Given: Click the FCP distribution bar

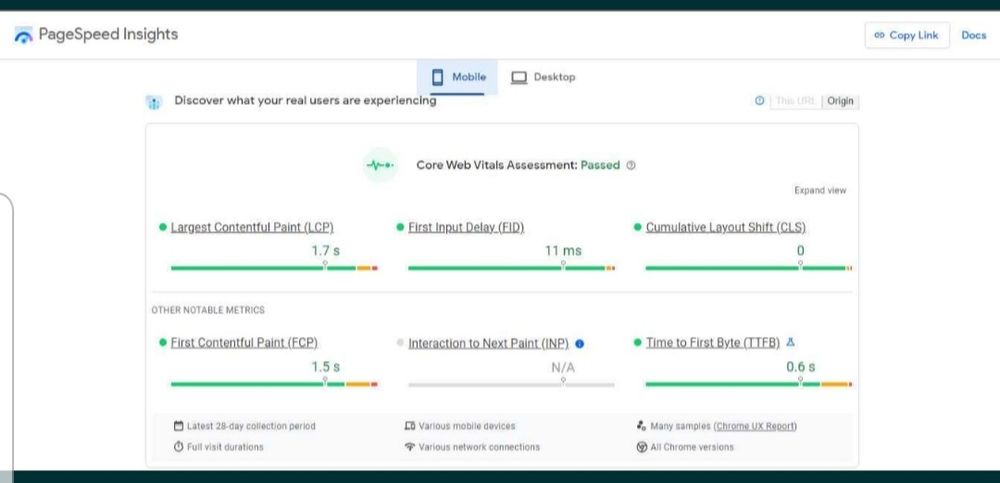Looking at the screenshot, I should pyautogui.click(x=274, y=384).
